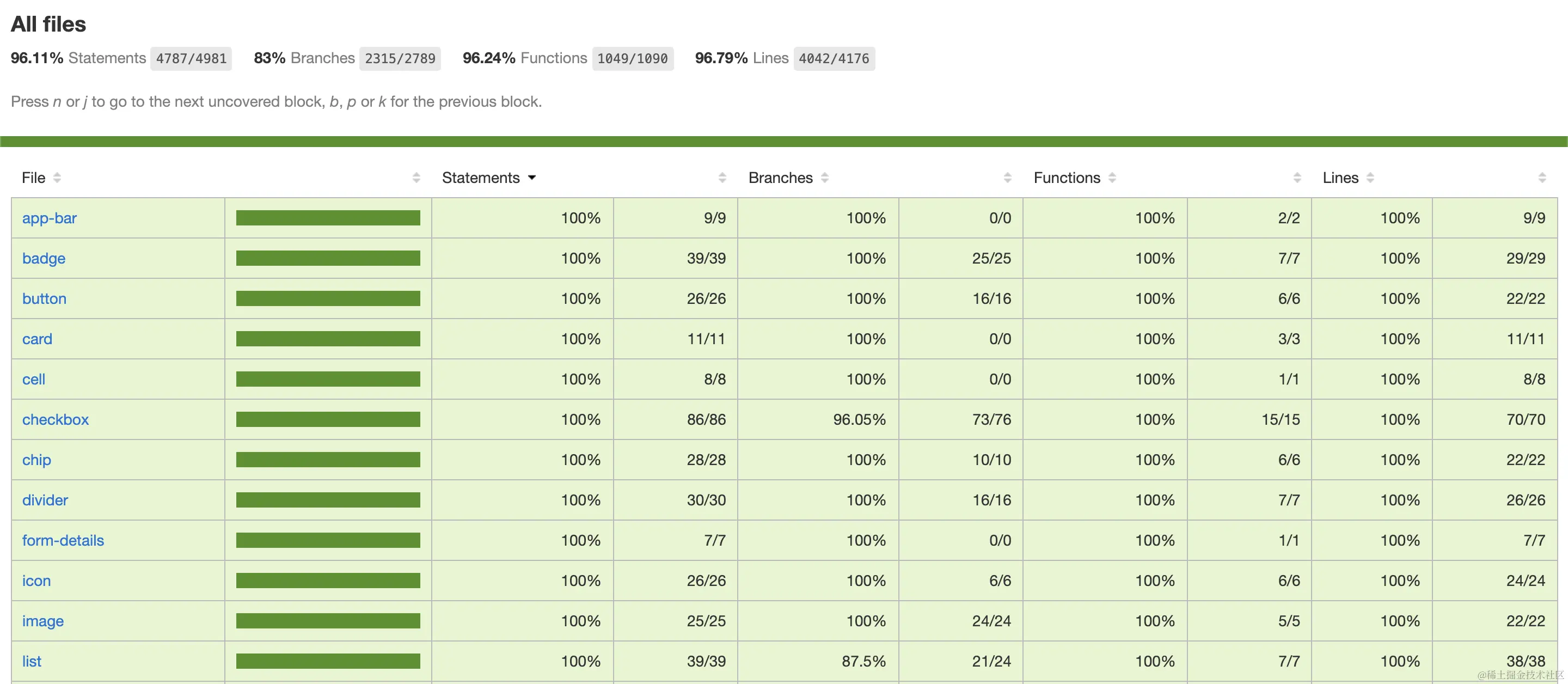Sort by Functions arrow icon
Viewport: 1568px width, 684px height.
[x=1112, y=178]
